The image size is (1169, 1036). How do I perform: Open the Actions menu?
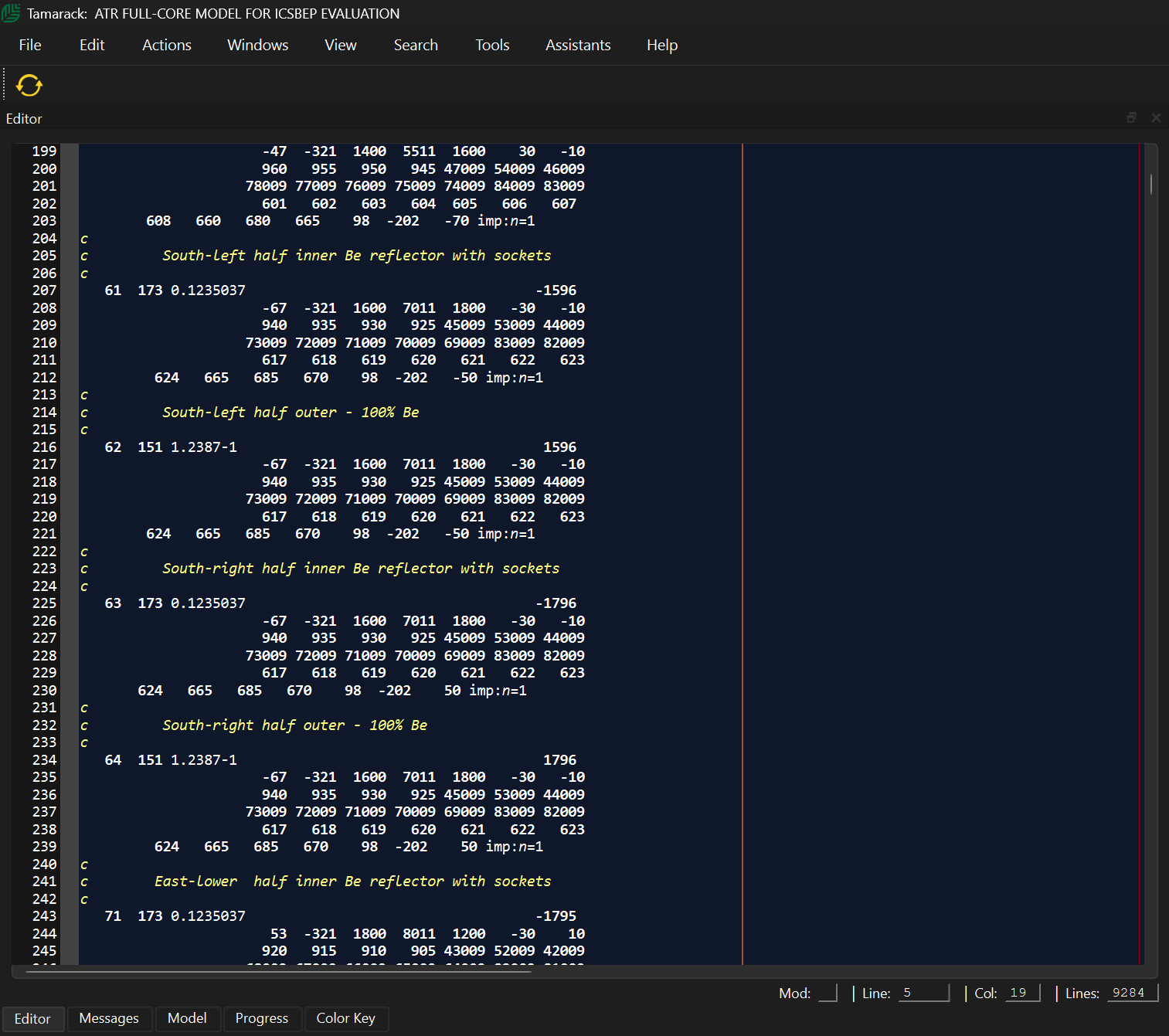(x=167, y=45)
